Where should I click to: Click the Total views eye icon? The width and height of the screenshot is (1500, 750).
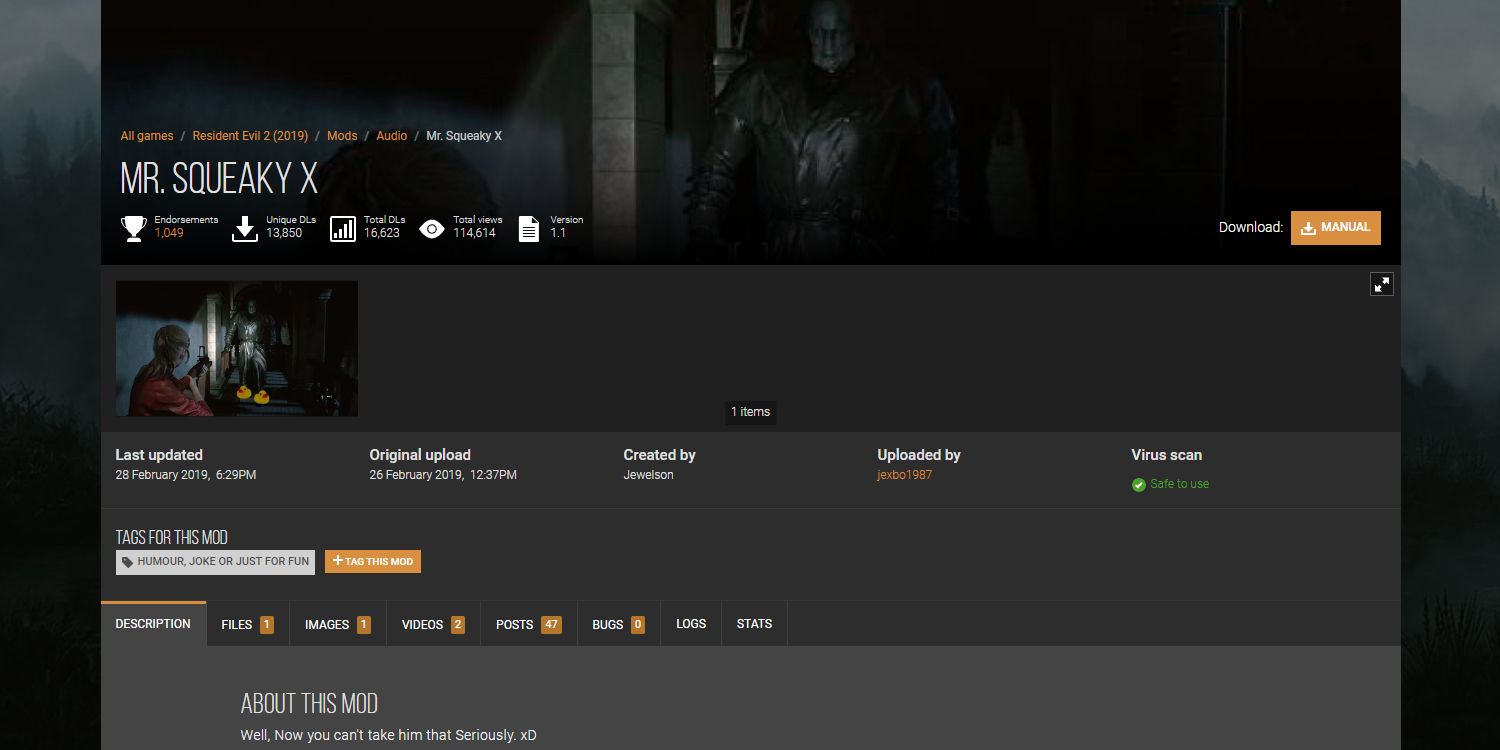click(431, 229)
